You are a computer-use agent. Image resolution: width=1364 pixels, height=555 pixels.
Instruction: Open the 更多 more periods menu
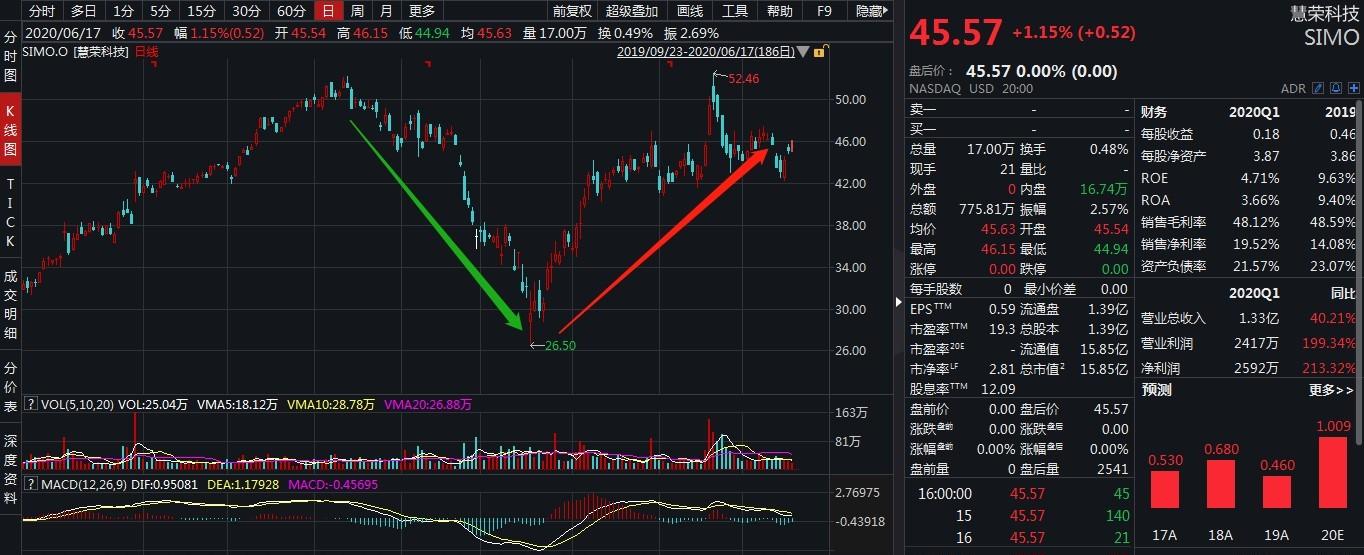pos(423,11)
